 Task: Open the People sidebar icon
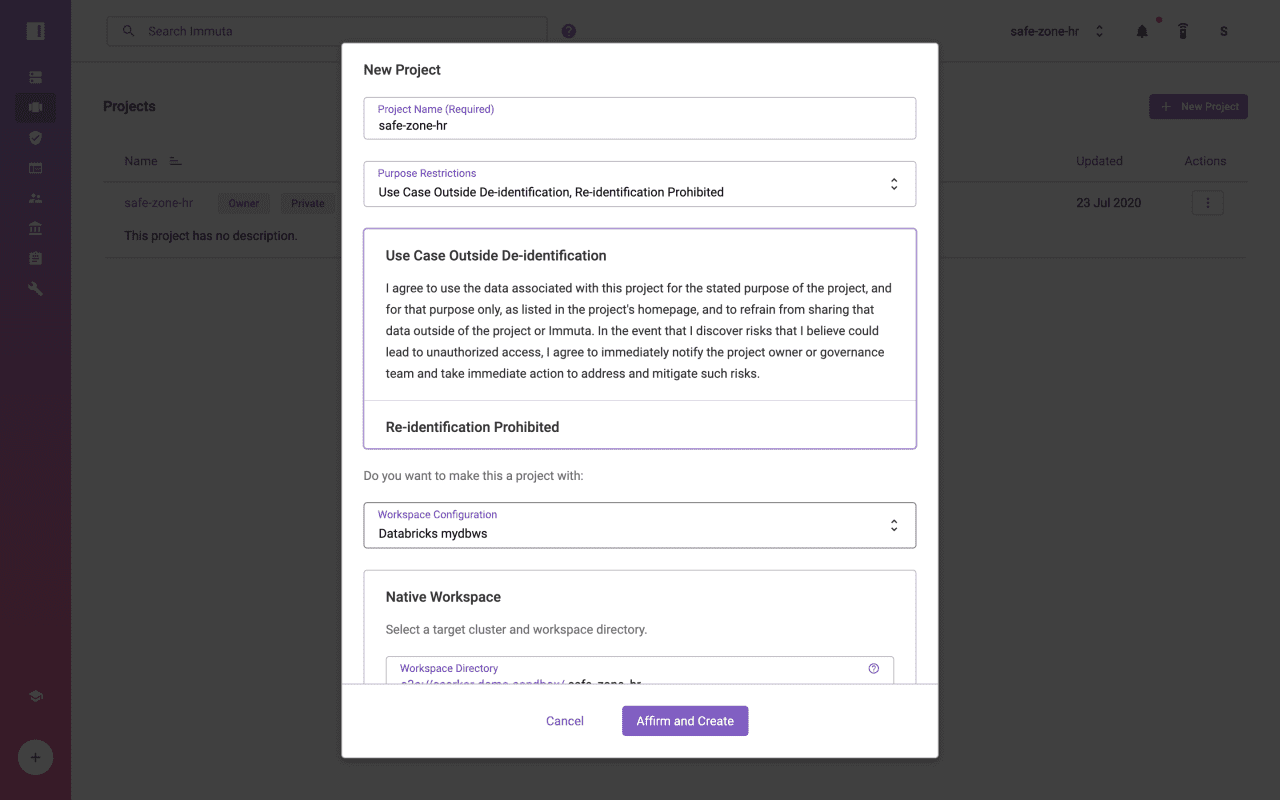(x=35, y=198)
